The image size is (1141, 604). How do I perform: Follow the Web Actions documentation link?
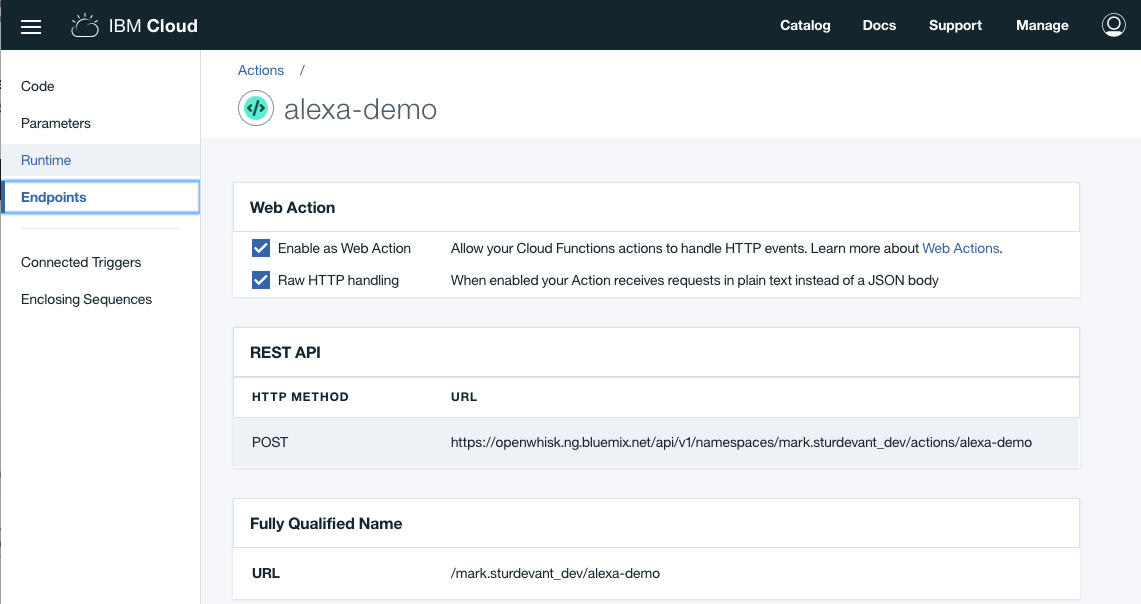point(961,248)
